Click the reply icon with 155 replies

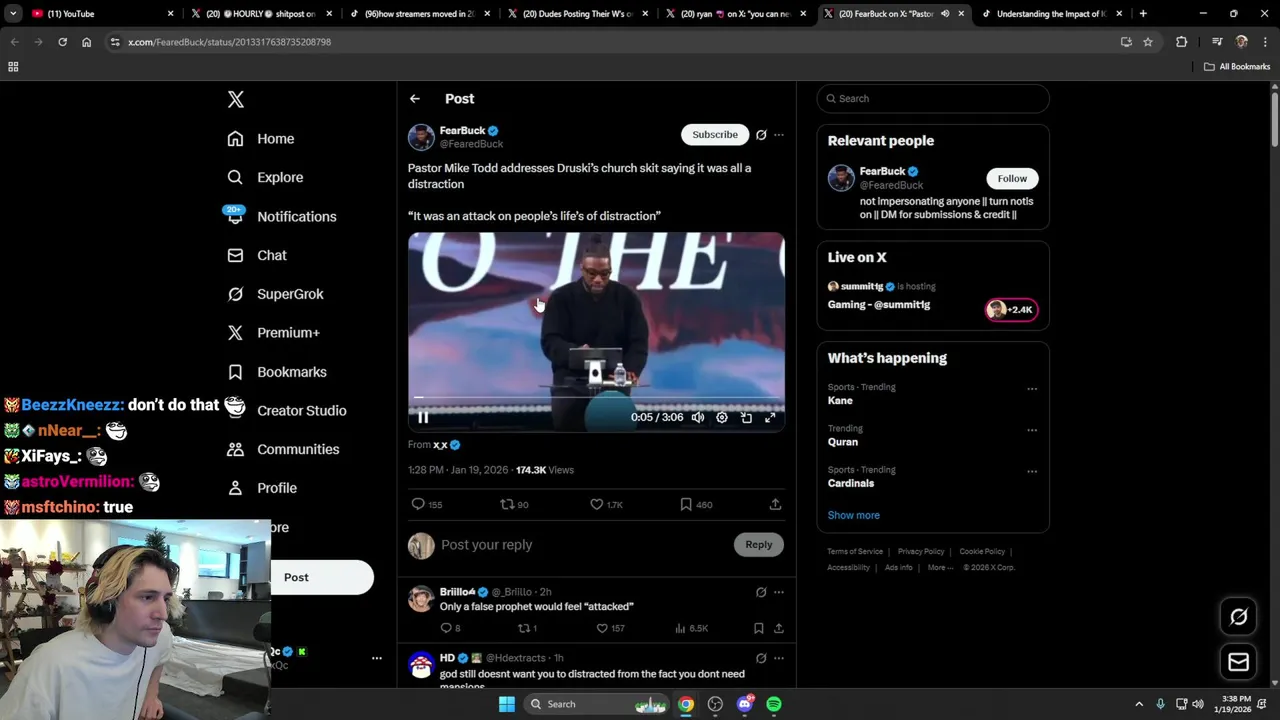pyautogui.click(x=427, y=505)
